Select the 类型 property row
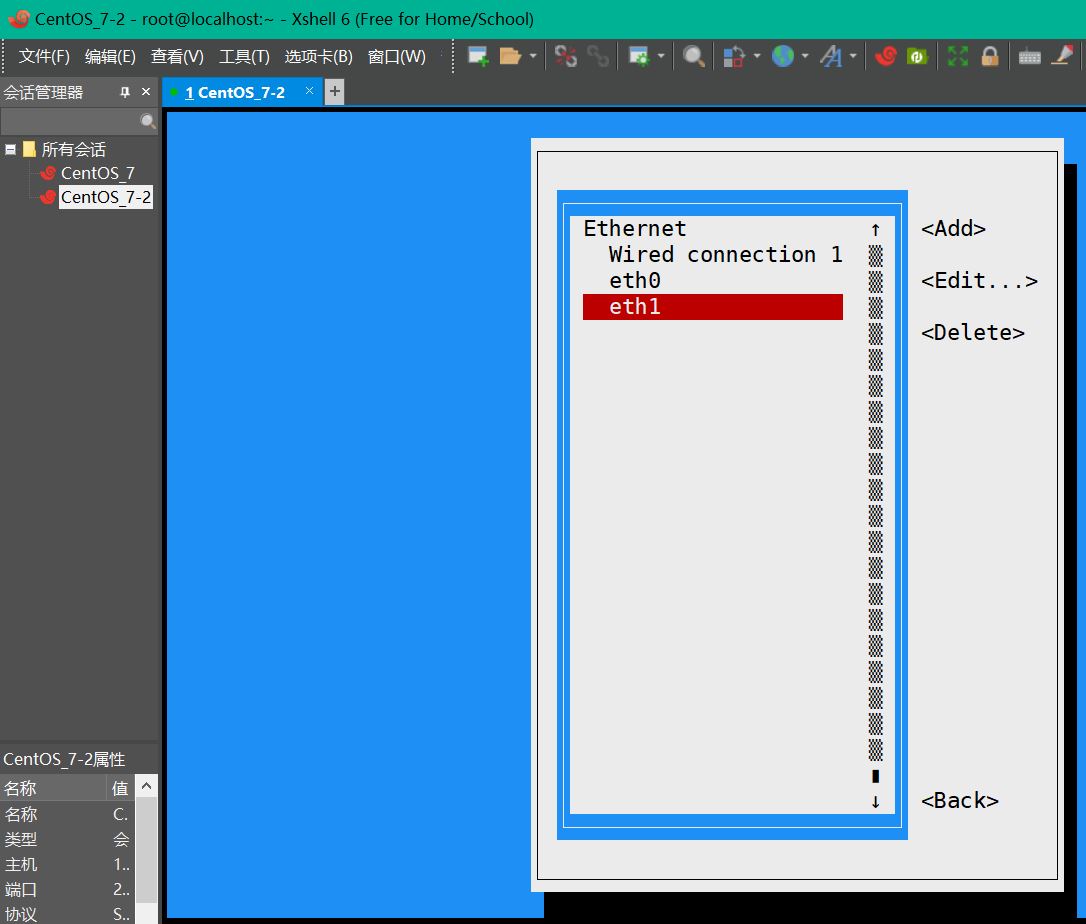The height and width of the screenshot is (924, 1086). click(x=67, y=839)
